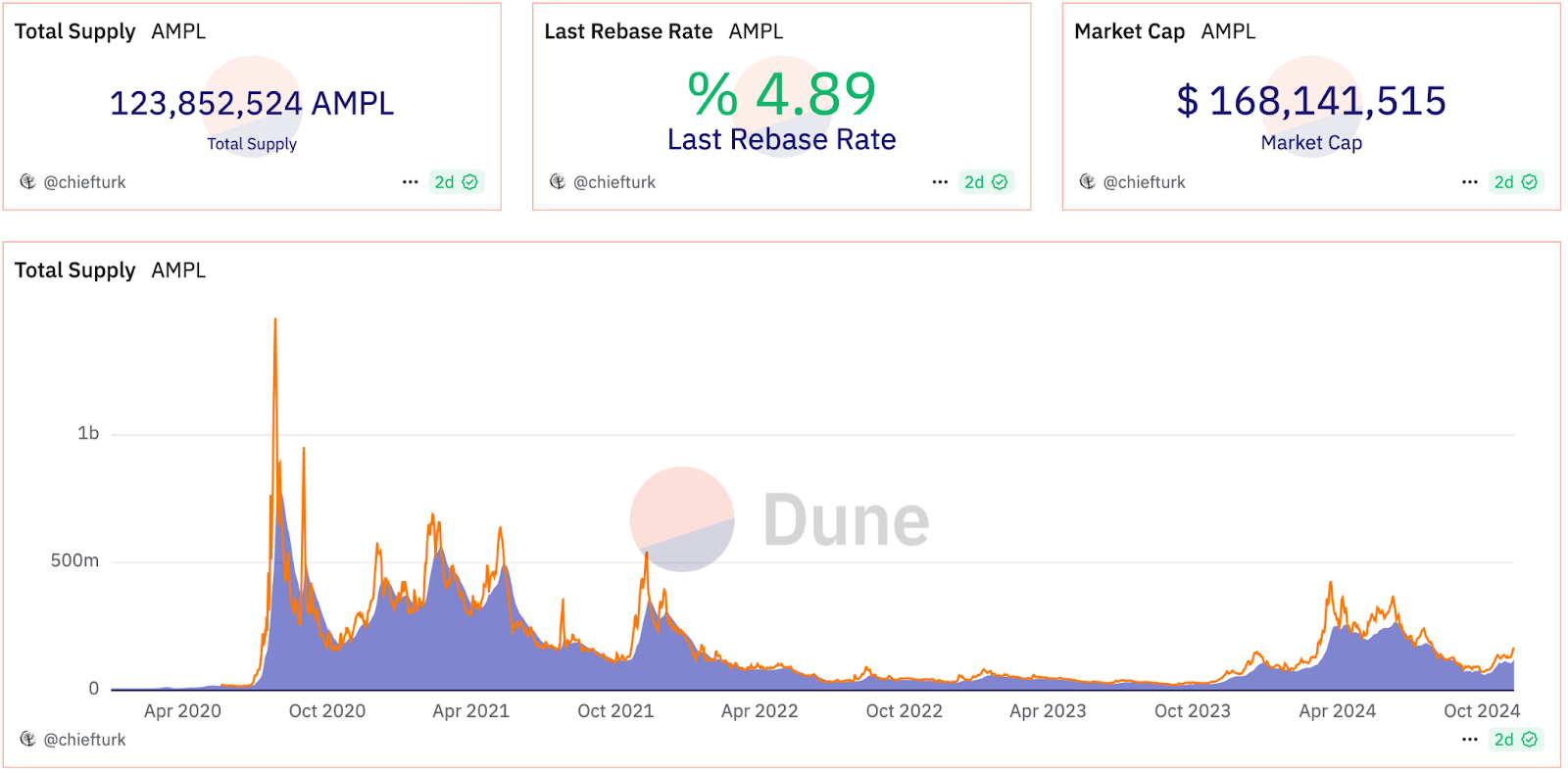This screenshot has width=1568, height=774.
Task: Open @chiefturk profile on Last Rebase Rate card
Action: pyautogui.click(x=614, y=182)
